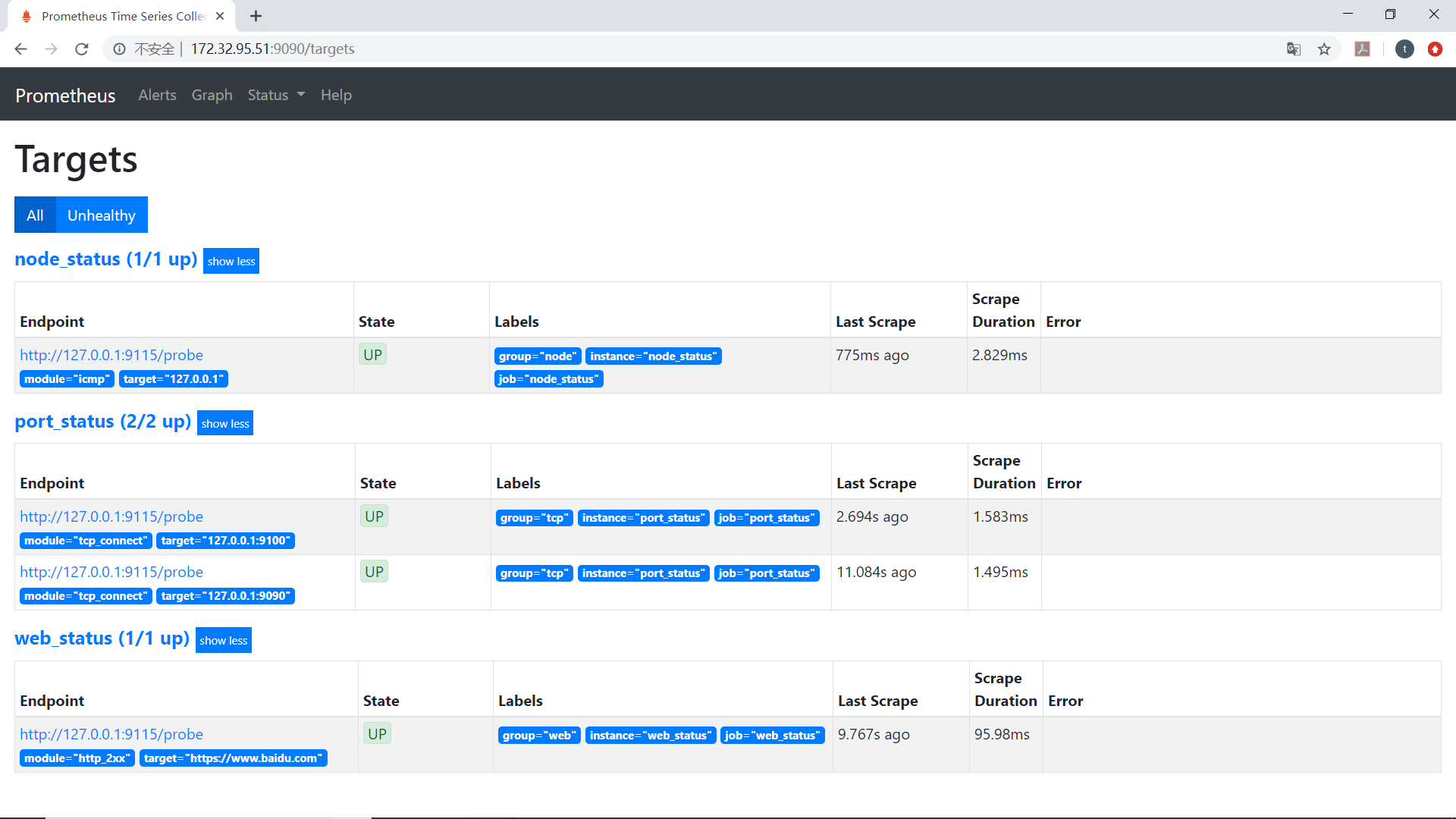
Task: Open the Status dropdown menu
Action: [x=276, y=95]
